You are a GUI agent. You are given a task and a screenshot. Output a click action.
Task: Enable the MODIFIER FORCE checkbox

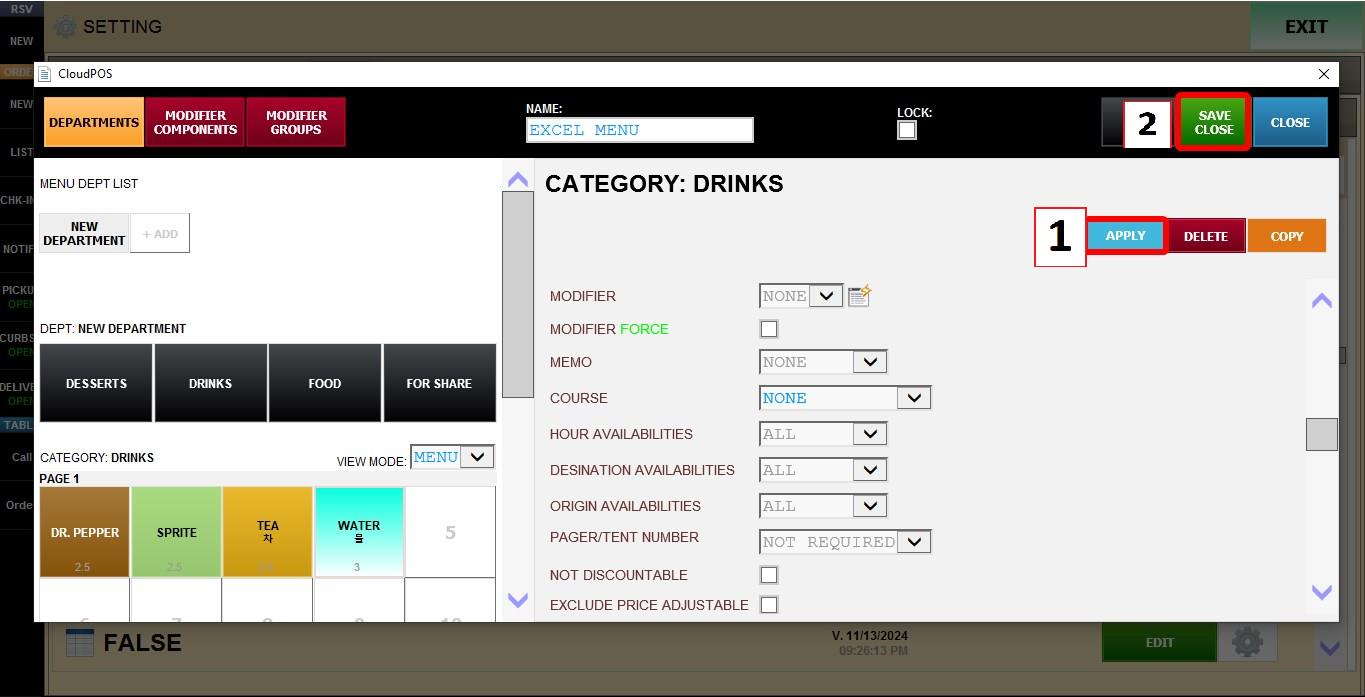[769, 329]
